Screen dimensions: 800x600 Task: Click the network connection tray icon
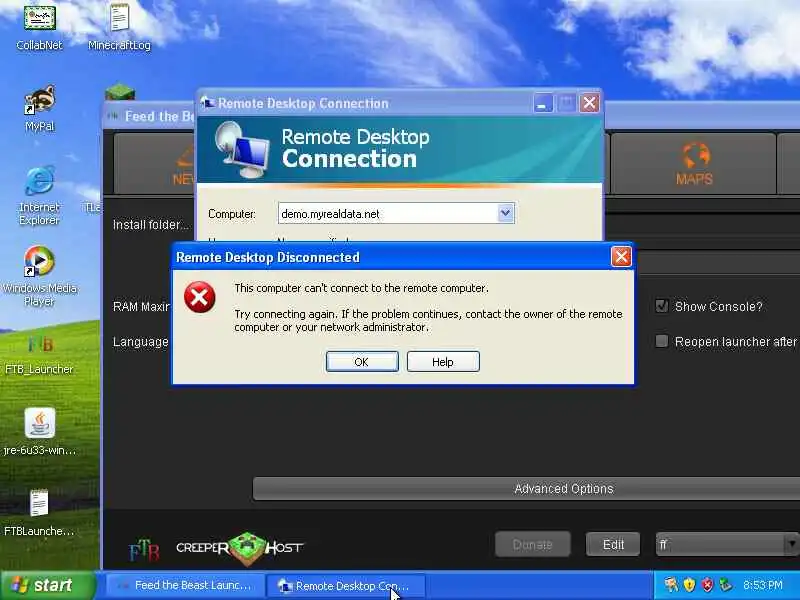pos(725,585)
